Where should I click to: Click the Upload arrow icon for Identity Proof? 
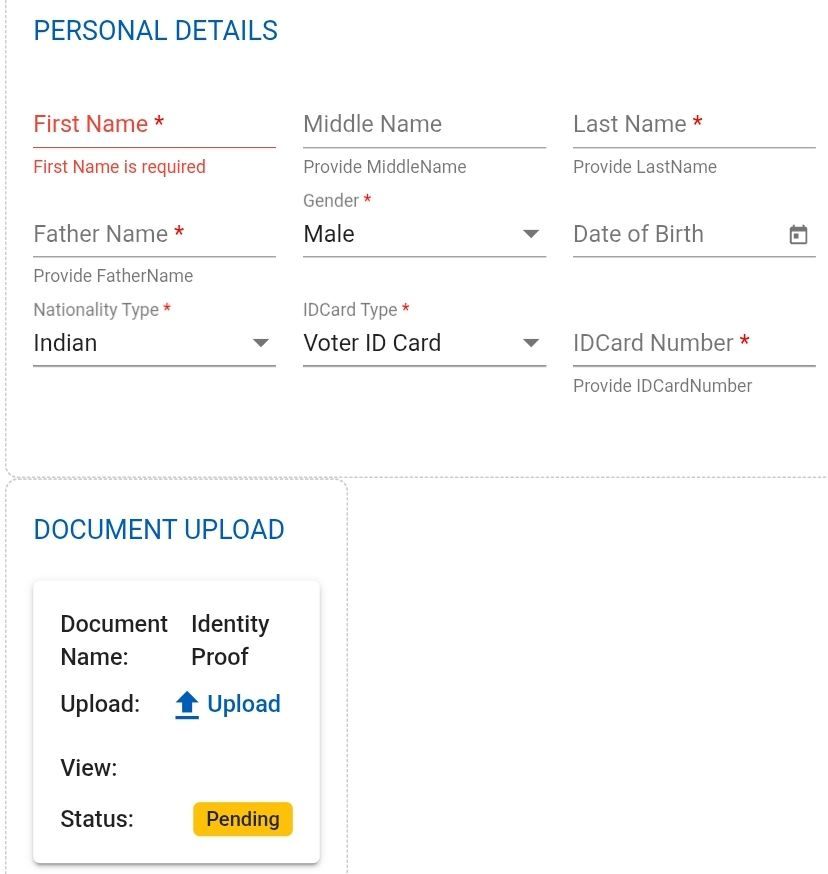click(x=186, y=704)
